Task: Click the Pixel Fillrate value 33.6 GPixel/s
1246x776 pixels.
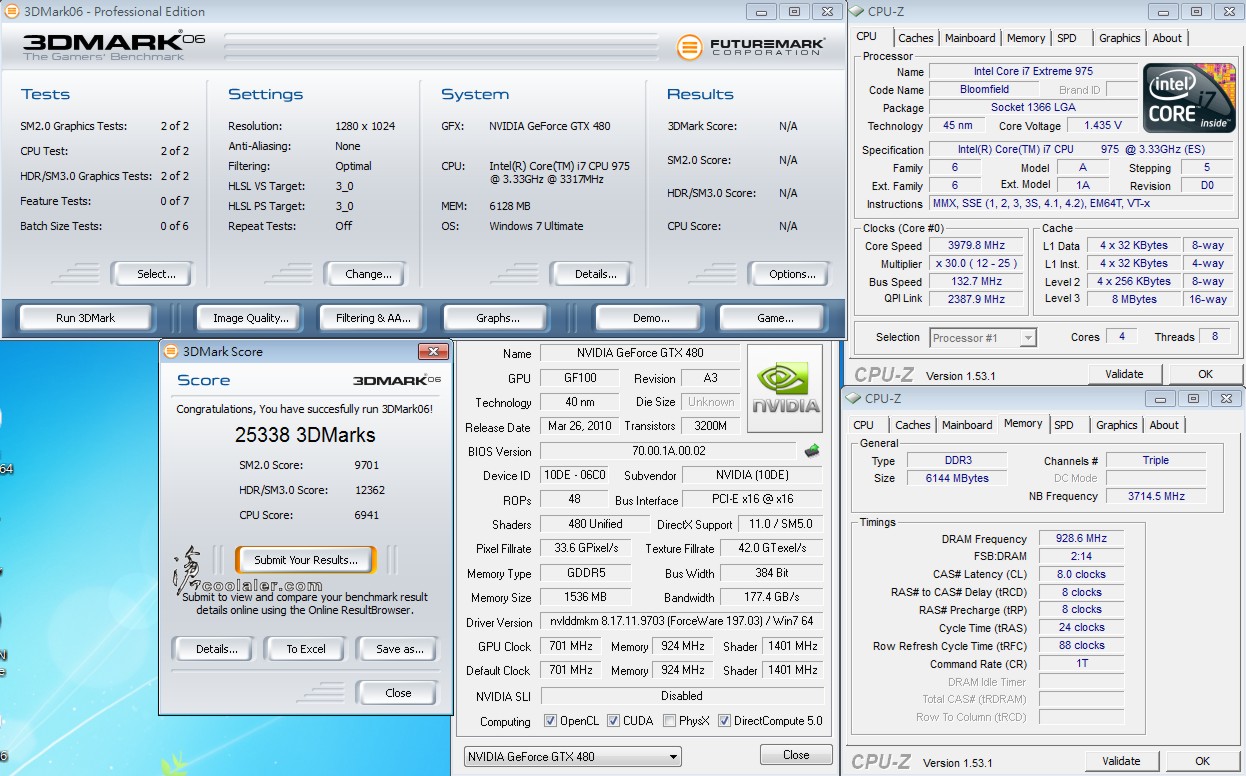Action: pos(586,548)
